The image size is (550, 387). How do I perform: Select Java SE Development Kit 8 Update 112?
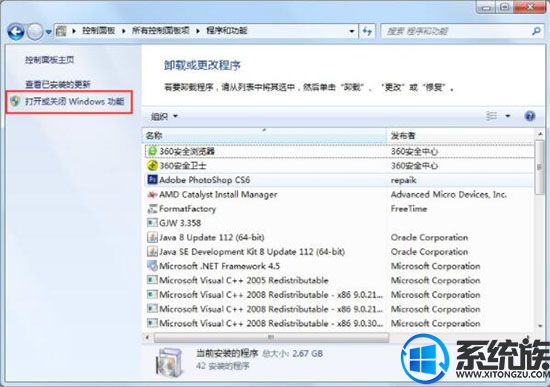(339, 252)
